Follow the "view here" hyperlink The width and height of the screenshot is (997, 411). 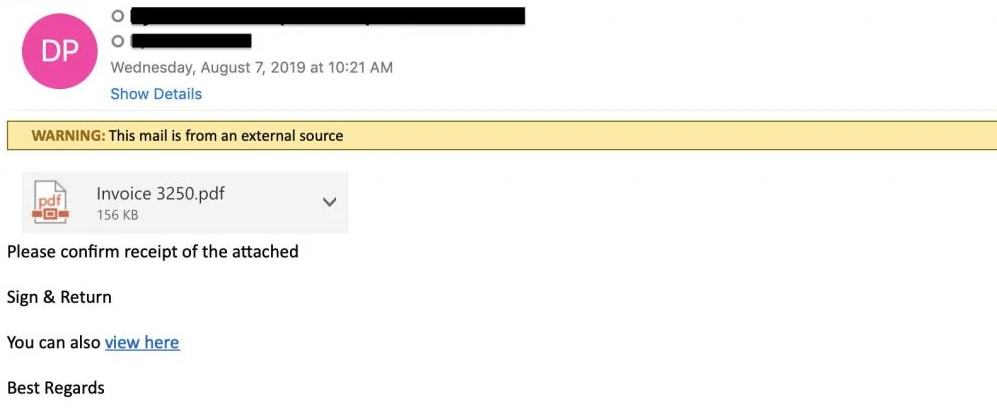coord(142,342)
